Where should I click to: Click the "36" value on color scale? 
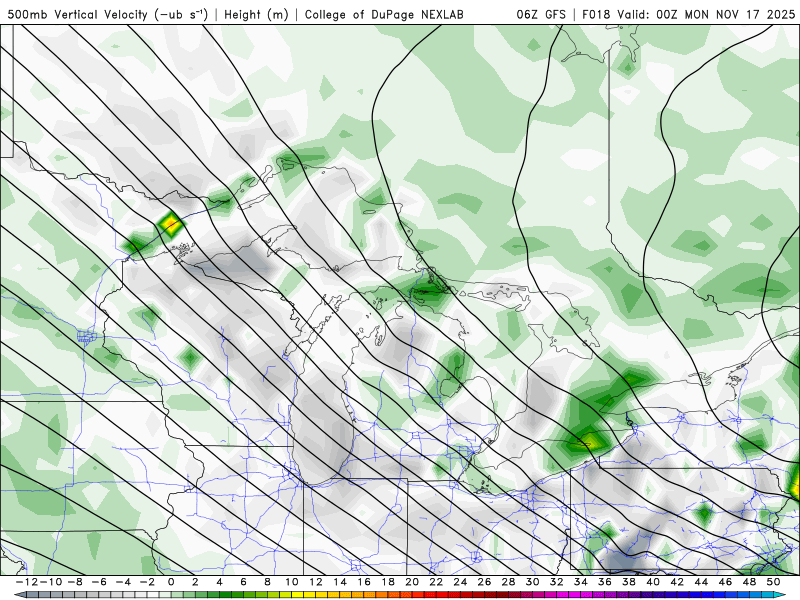(605, 582)
